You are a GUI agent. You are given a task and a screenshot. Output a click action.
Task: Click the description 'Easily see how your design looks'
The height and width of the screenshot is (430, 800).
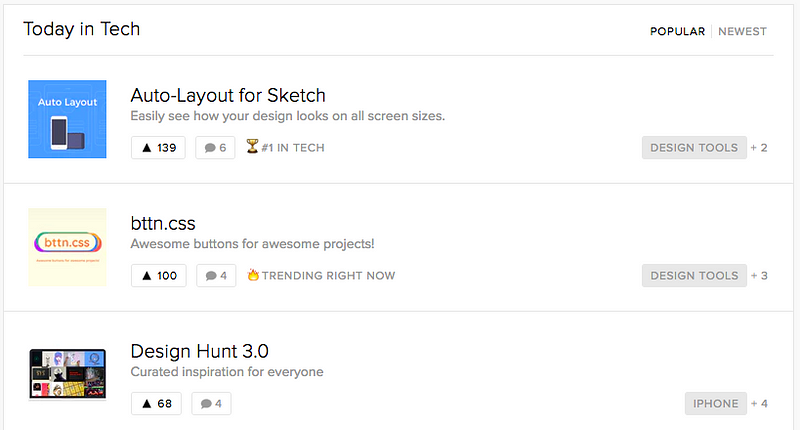click(x=288, y=116)
